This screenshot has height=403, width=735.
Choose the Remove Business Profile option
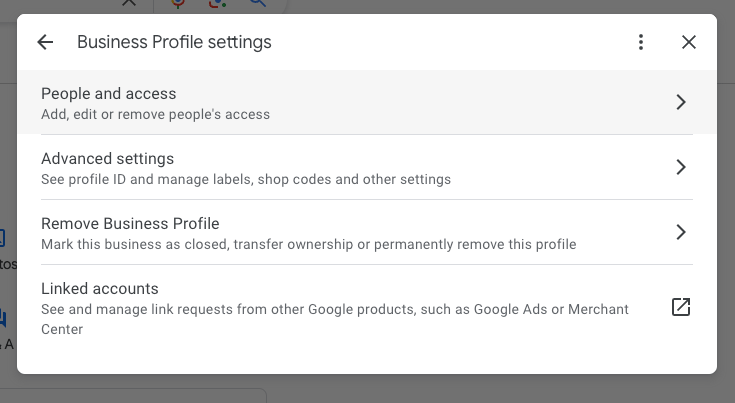click(130, 223)
